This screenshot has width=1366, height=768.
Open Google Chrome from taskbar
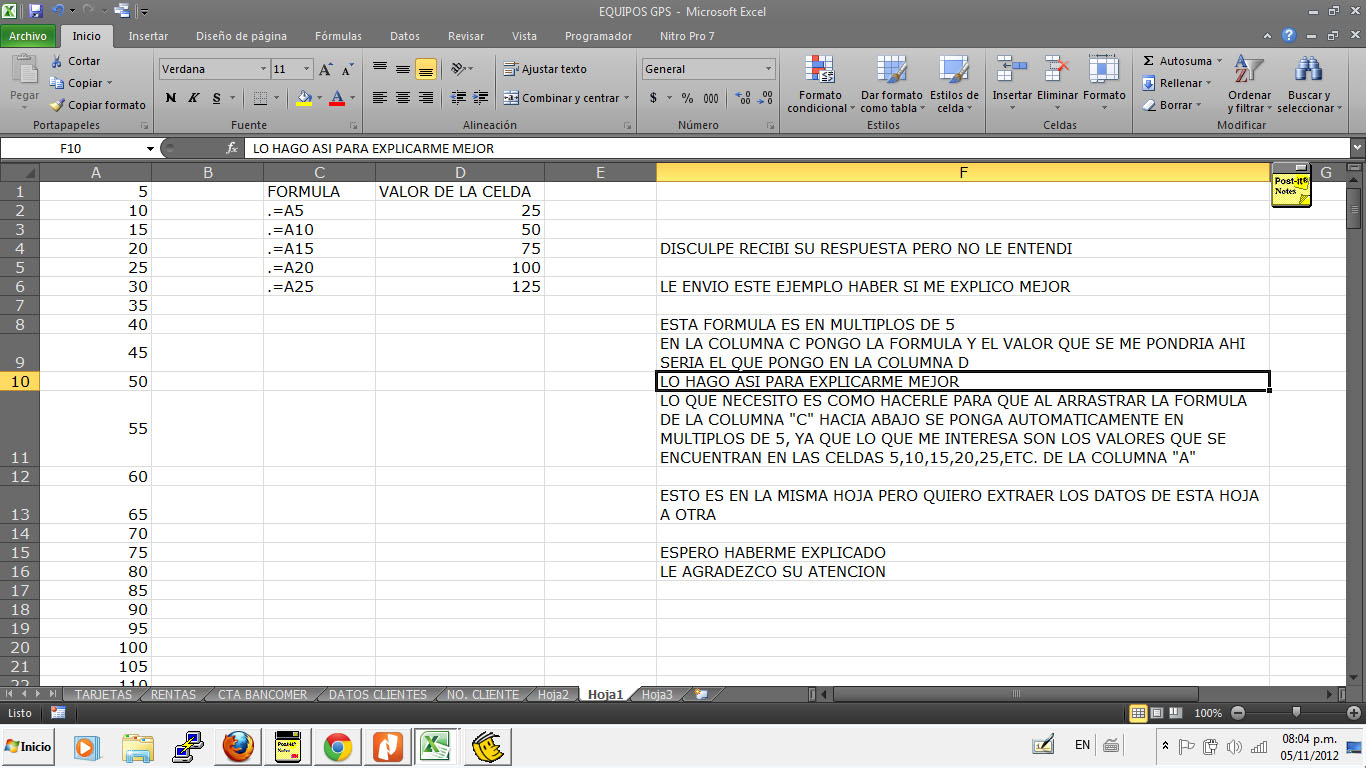(337, 746)
